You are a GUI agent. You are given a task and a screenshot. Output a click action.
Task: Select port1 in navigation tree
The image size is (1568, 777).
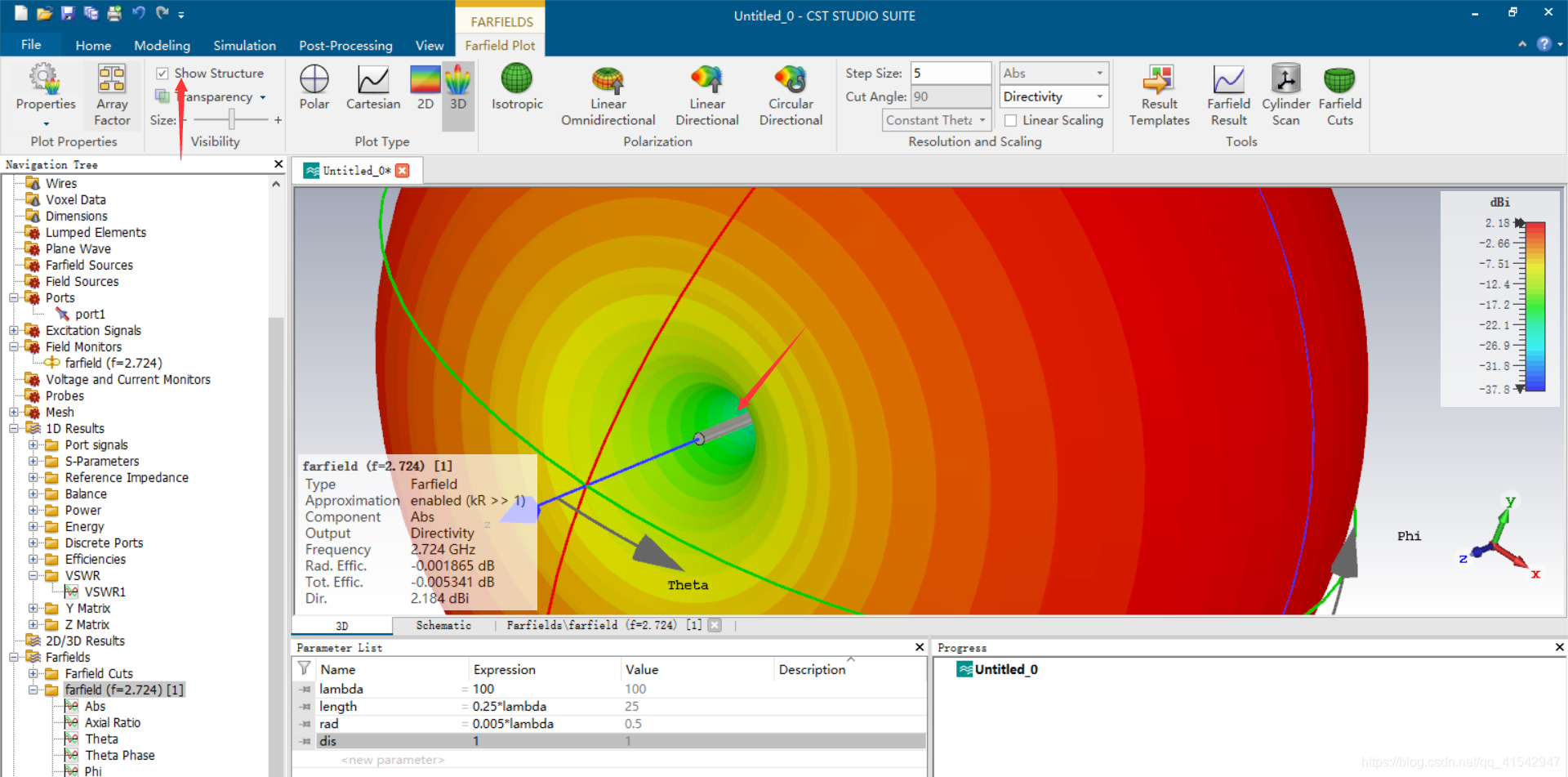(90, 314)
